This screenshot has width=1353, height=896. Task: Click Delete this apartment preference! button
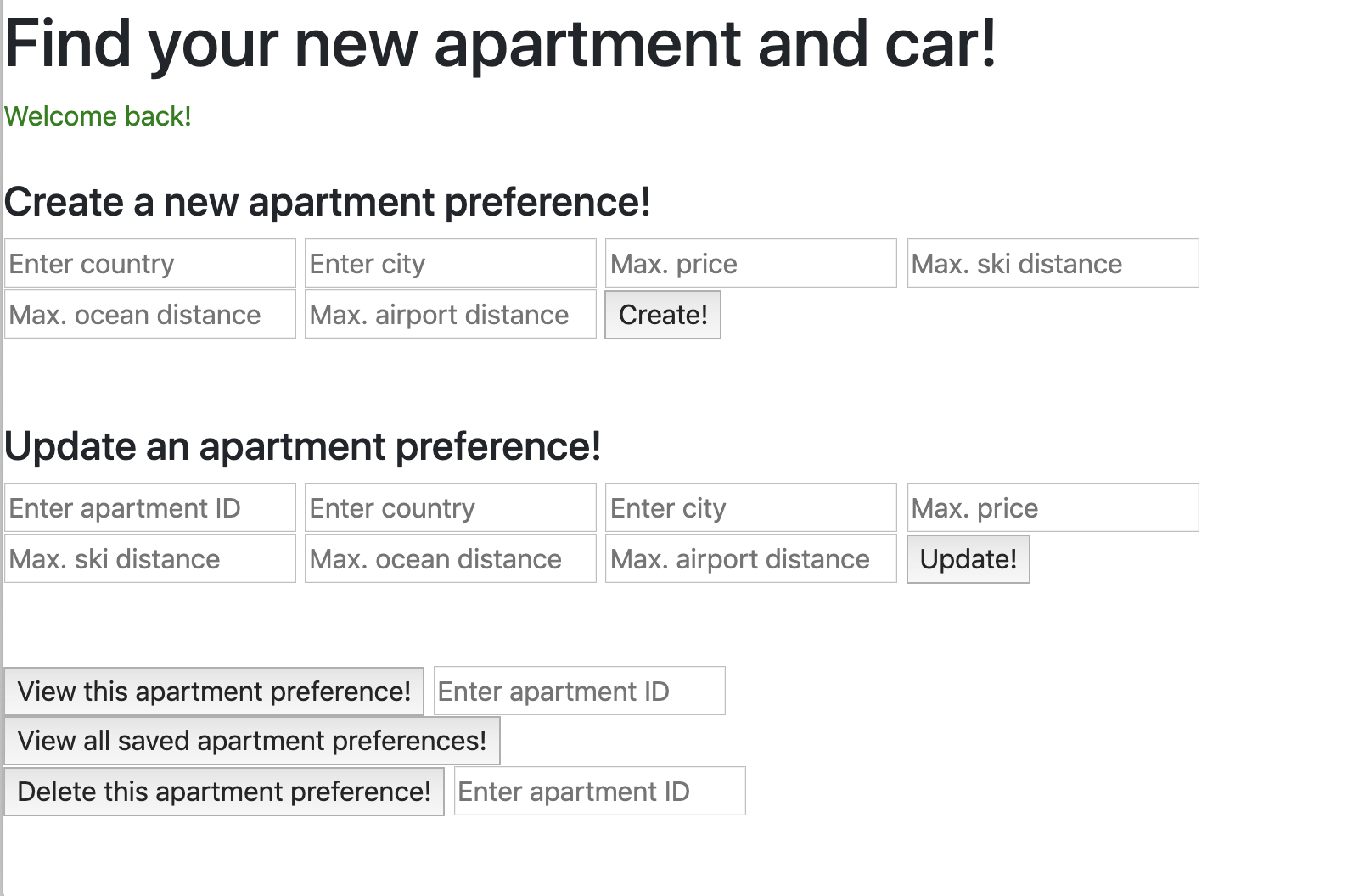click(224, 792)
